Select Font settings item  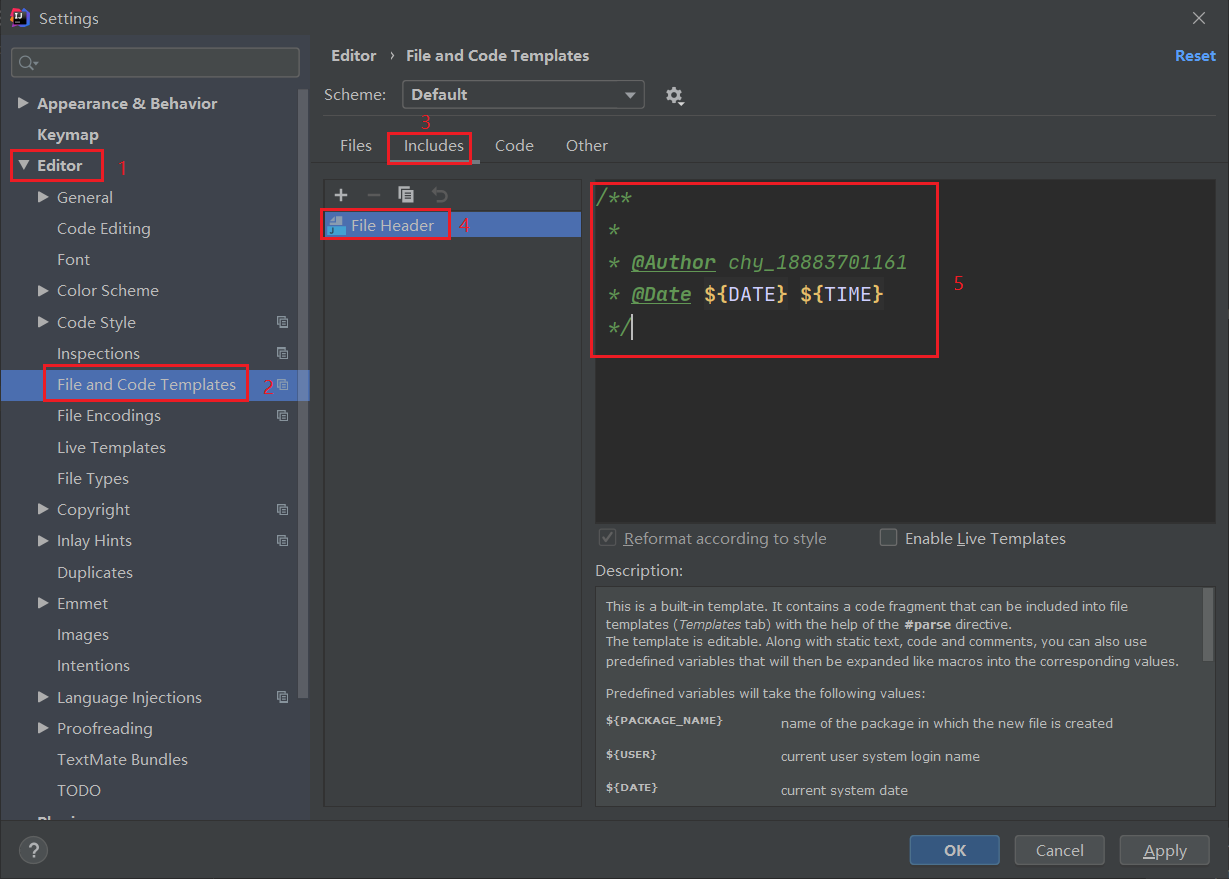[x=73, y=259]
